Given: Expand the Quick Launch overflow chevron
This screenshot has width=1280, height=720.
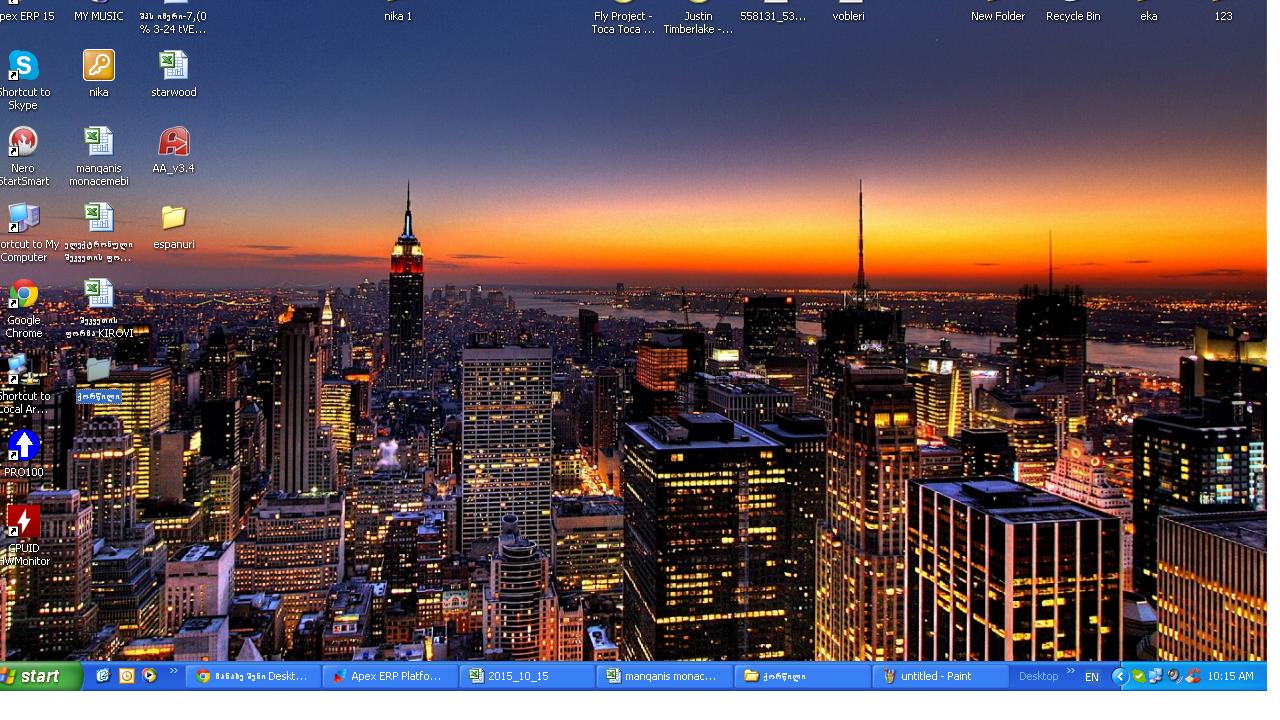Looking at the screenshot, I should point(174,672).
